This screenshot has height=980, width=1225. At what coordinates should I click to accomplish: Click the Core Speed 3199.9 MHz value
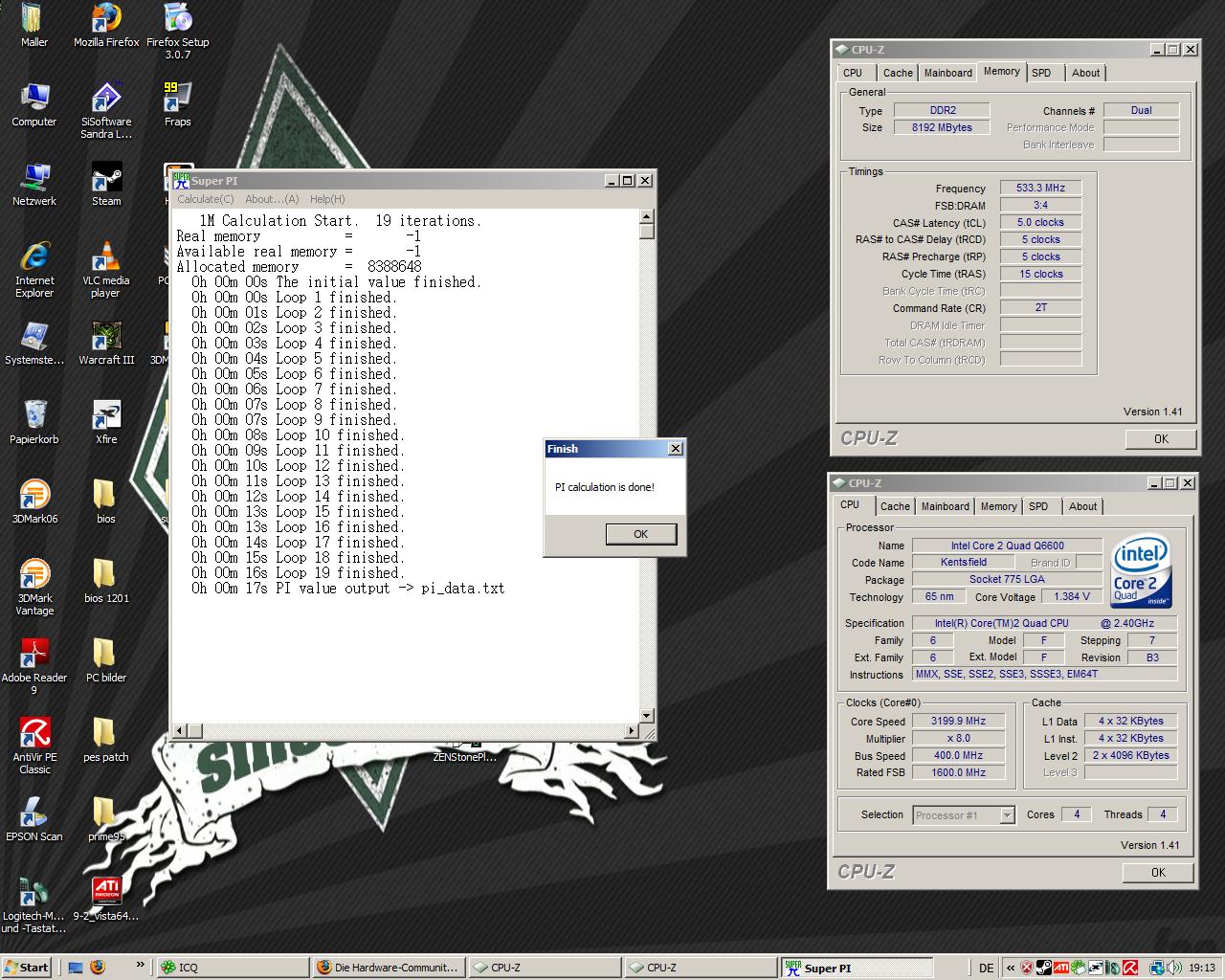[958, 721]
